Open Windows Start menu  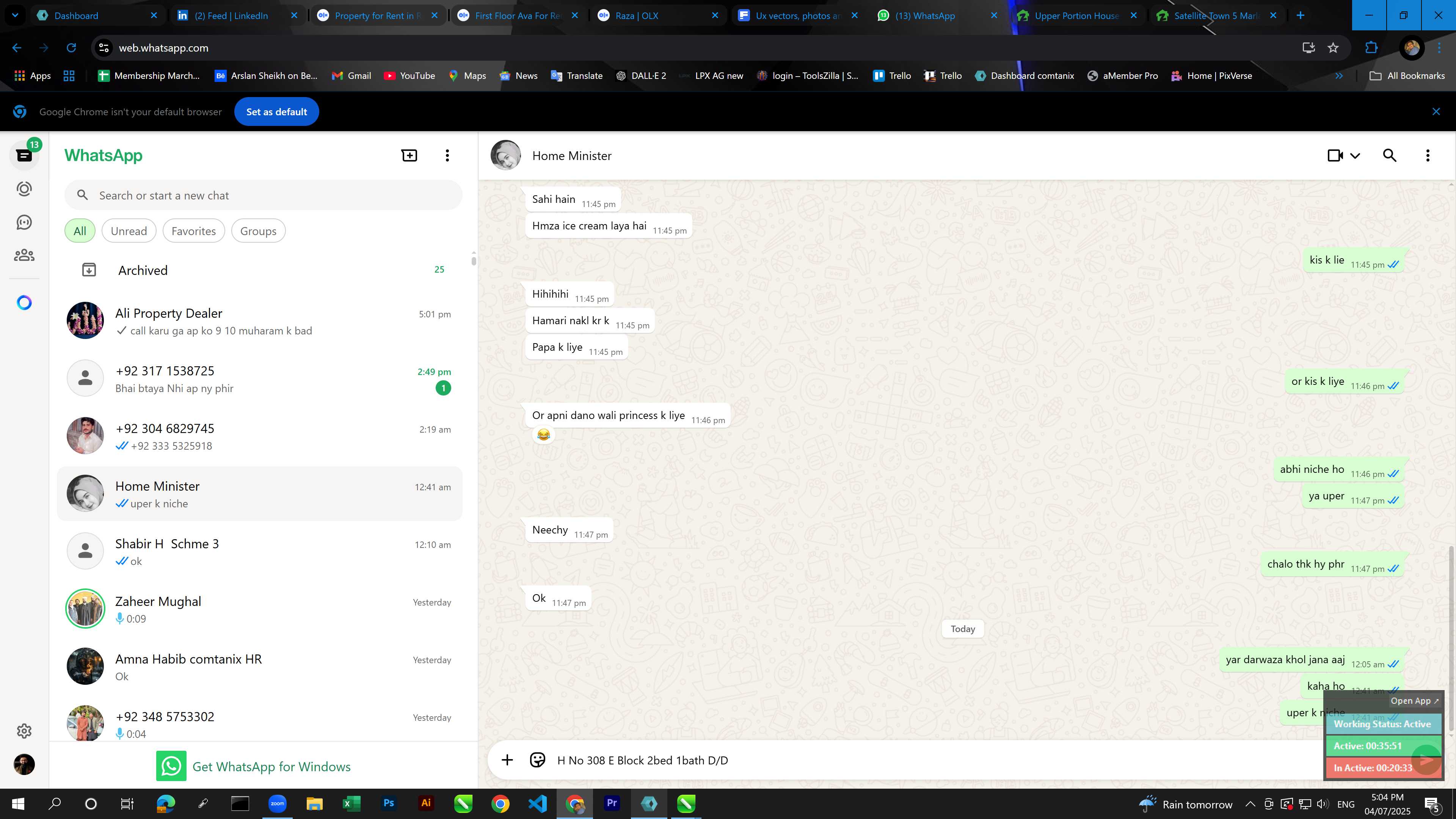coord(18,804)
